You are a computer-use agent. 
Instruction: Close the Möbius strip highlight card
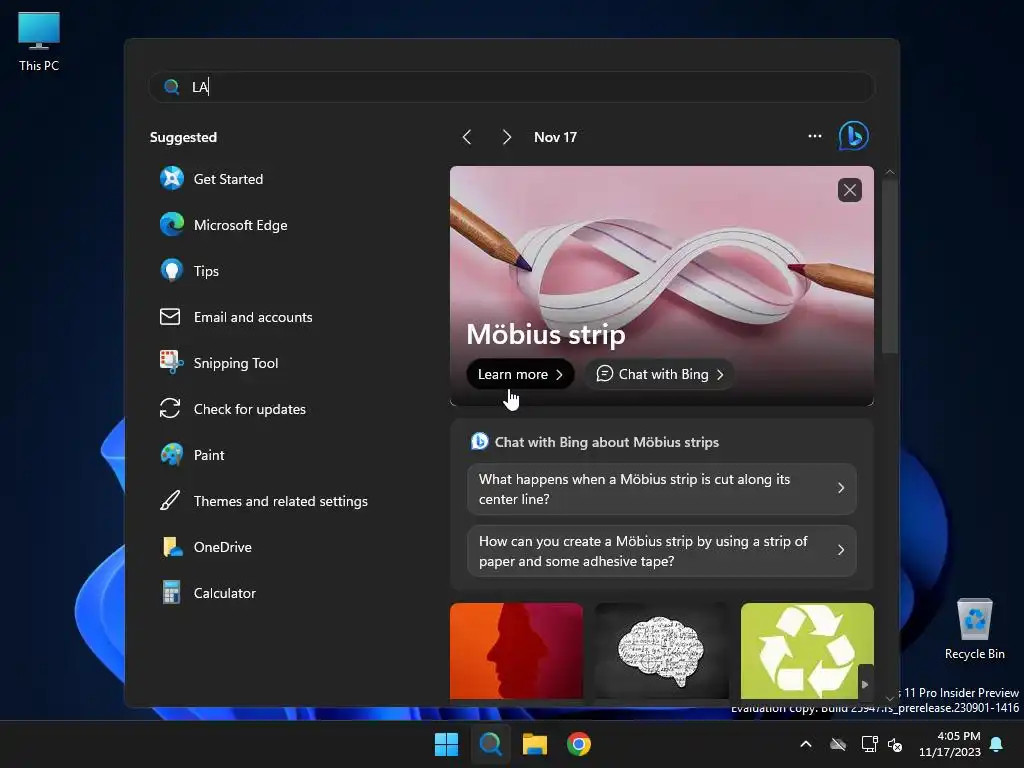(850, 190)
